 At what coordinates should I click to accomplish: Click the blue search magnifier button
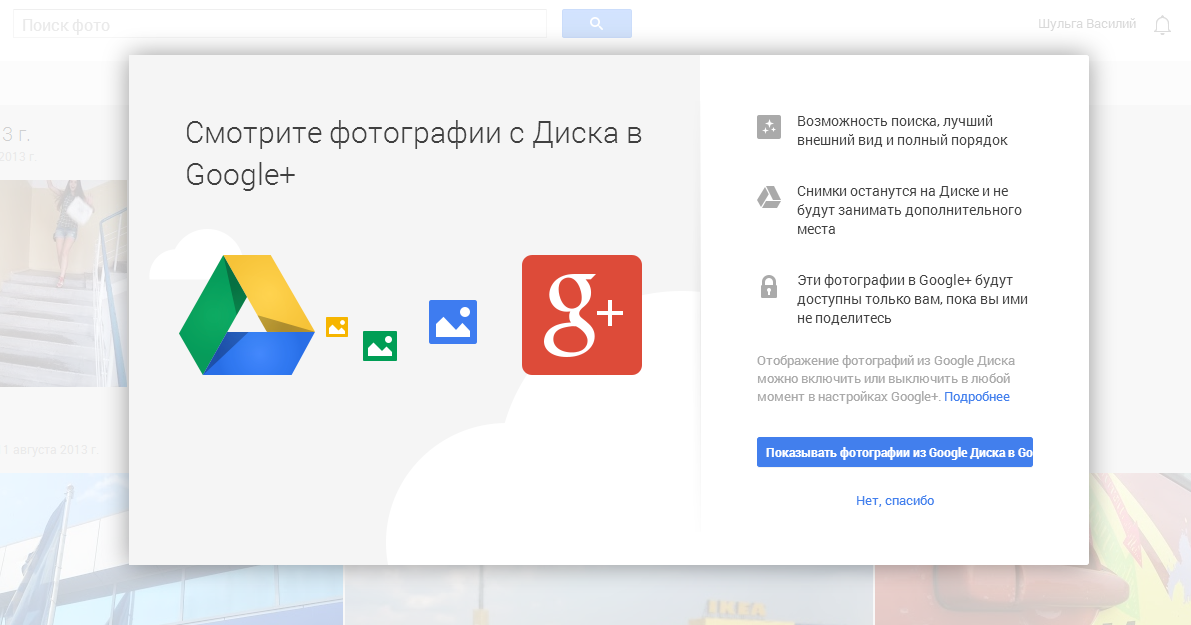click(x=596, y=24)
